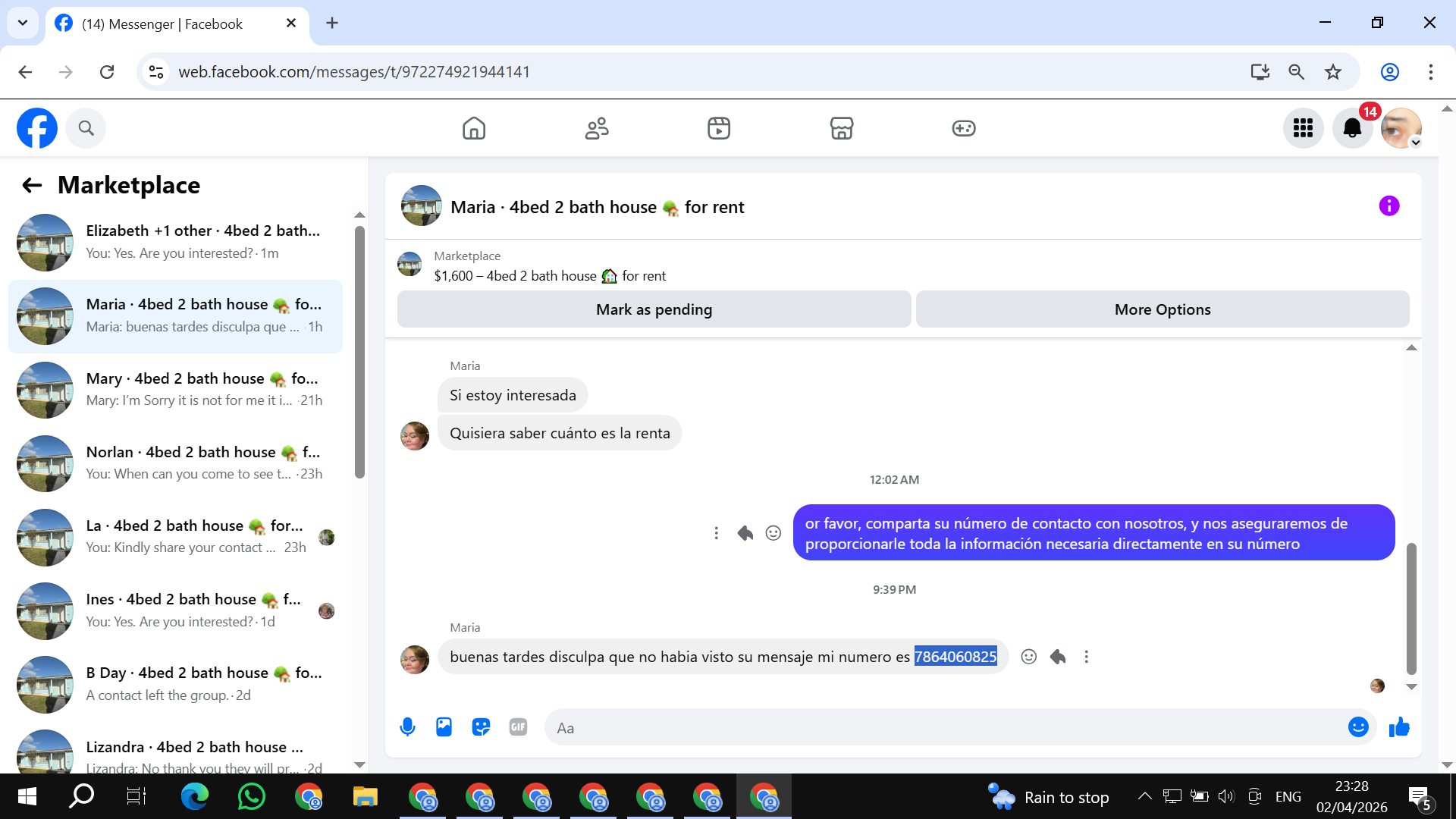Open the B Day conversation in list
This screenshot has height=819, width=1456.
pos(176,684)
